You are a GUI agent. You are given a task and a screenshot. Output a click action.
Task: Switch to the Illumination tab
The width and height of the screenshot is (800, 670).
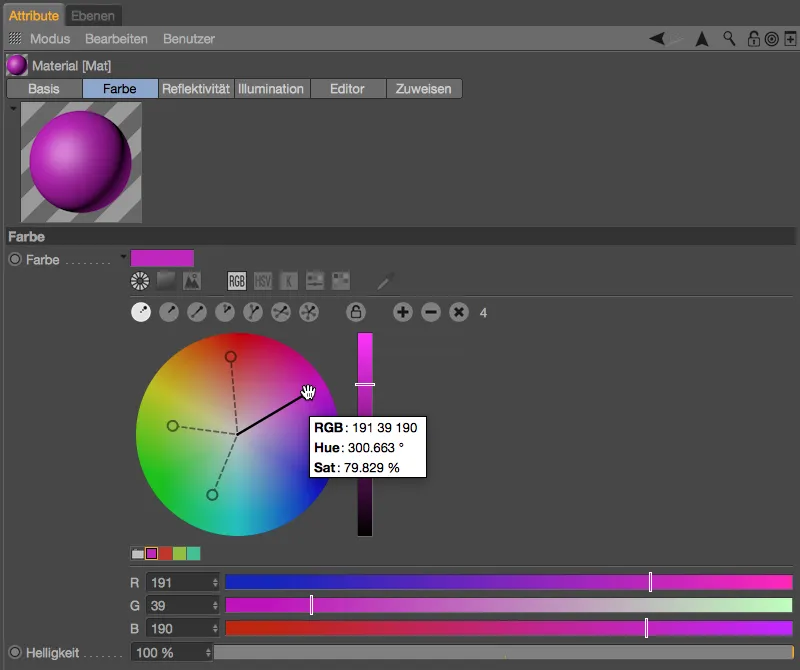271,89
